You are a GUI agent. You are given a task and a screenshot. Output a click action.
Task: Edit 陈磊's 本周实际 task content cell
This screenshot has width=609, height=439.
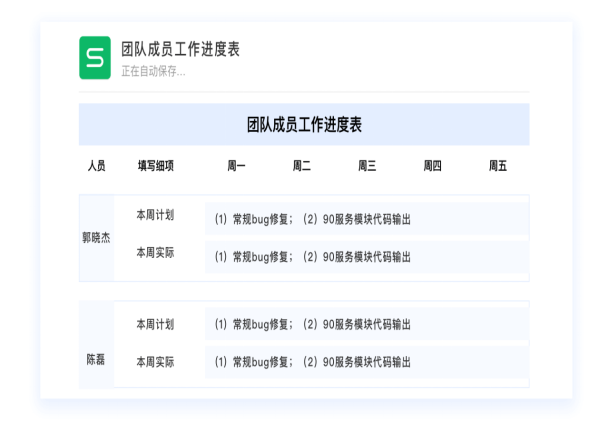(x=366, y=362)
